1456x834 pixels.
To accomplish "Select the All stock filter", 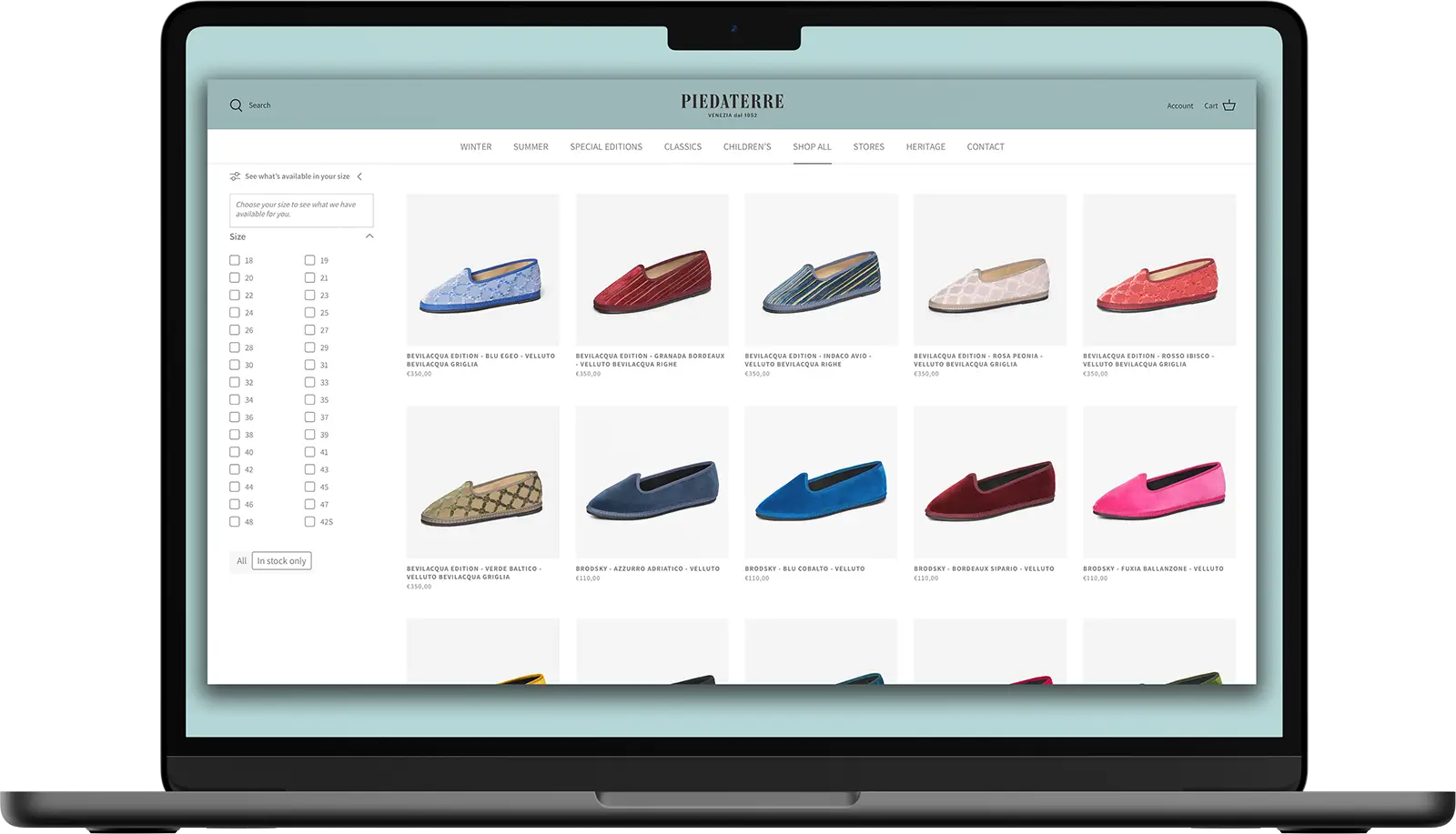I will [x=241, y=561].
